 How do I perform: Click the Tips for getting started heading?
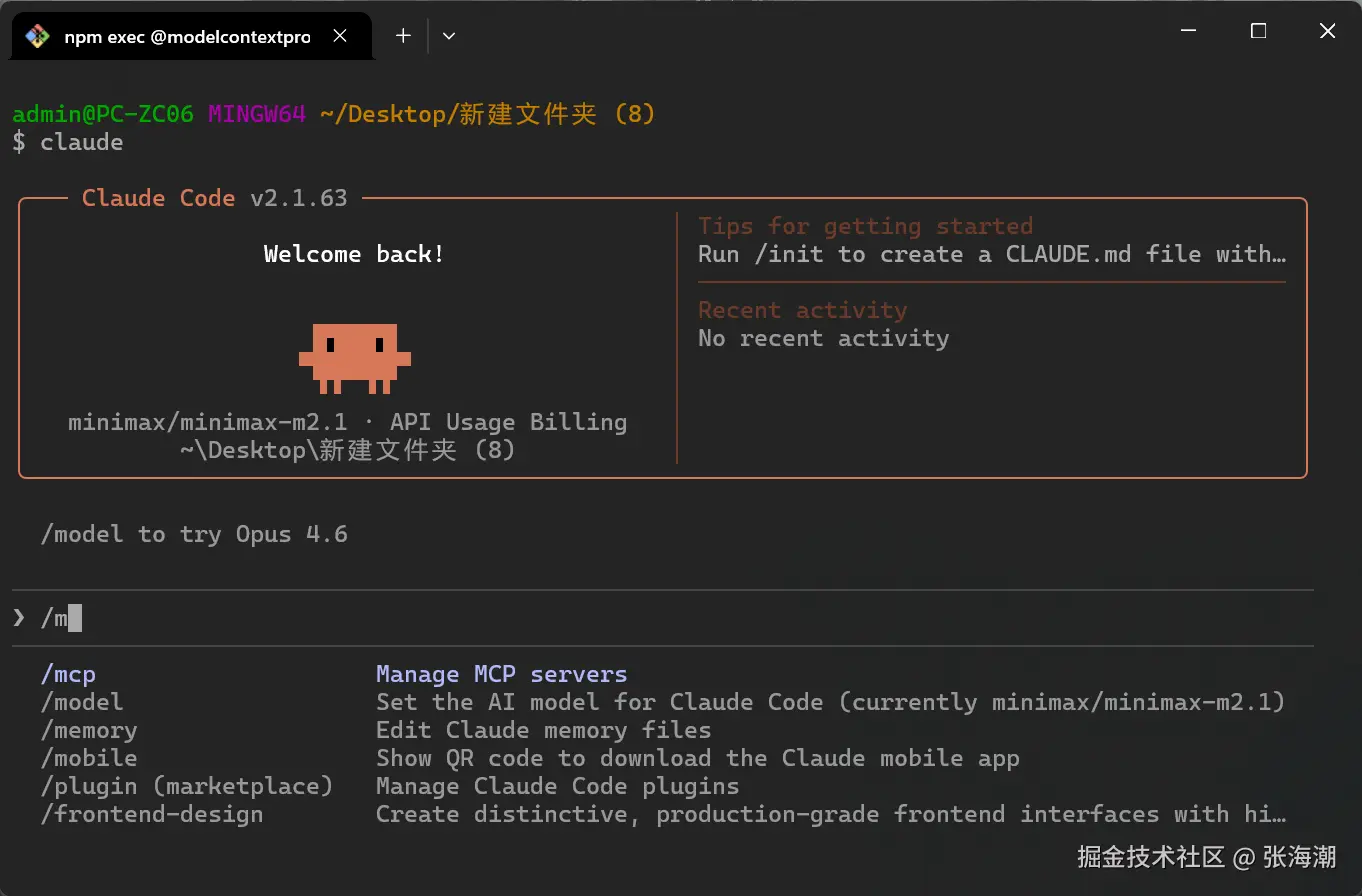point(866,226)
